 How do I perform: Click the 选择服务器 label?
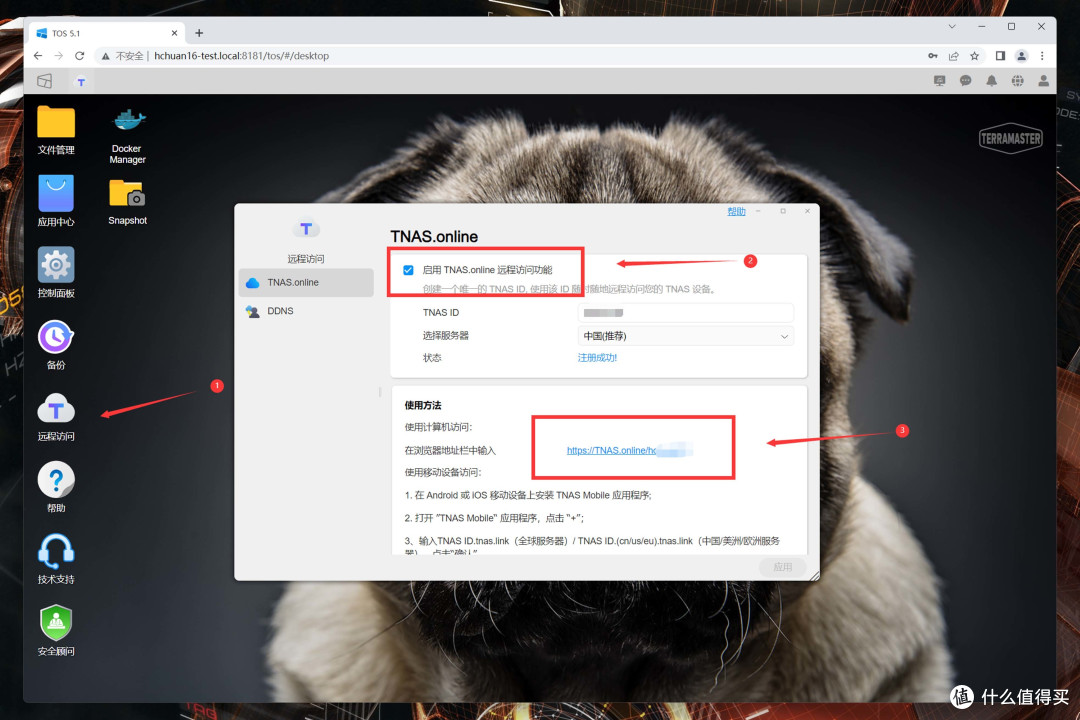[446, 336]
